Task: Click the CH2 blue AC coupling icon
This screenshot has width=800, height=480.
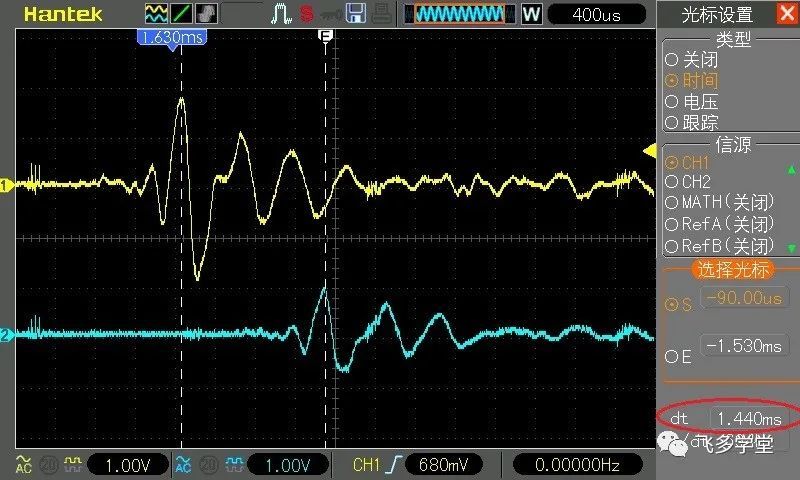Action: point(183,464)
